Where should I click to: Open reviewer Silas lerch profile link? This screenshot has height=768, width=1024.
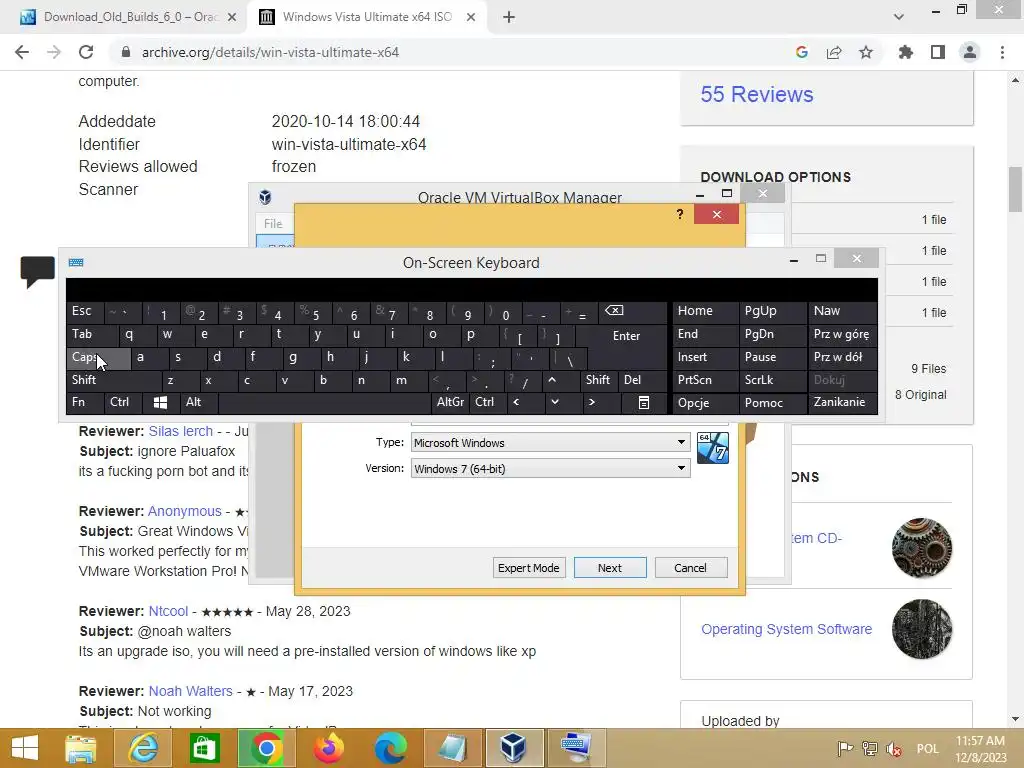coord(180,432)
